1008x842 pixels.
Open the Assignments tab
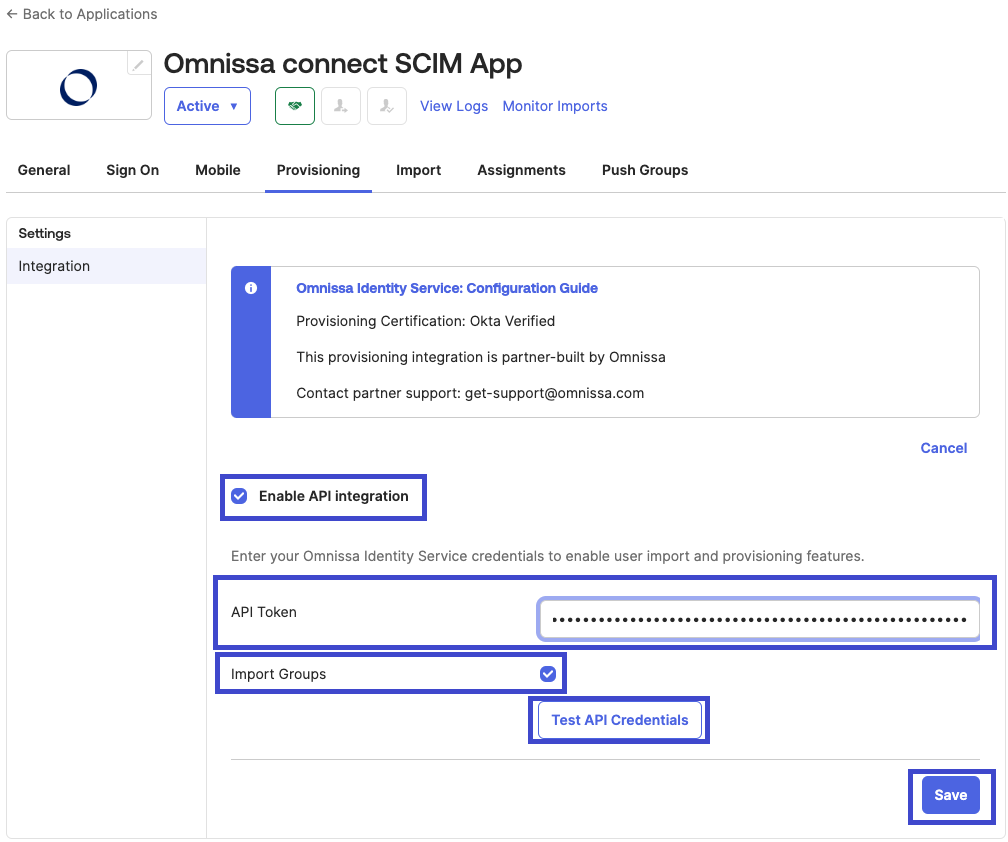[x=521, y=170]
